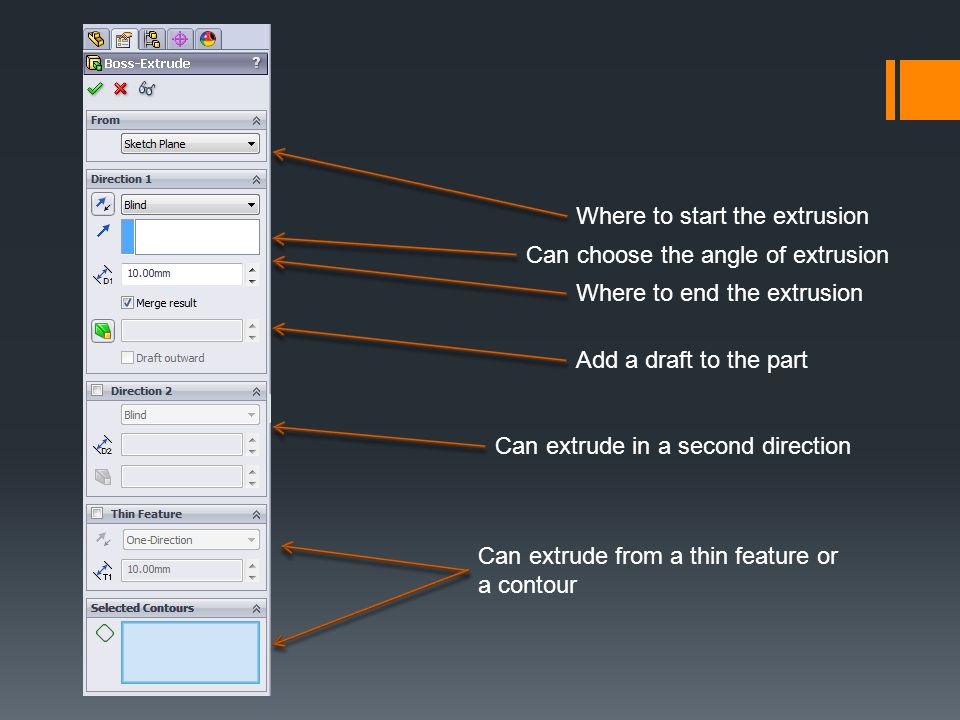Cancel the extrude with the red X
Screen dimensions: 960x720
(x=121, y=89)
